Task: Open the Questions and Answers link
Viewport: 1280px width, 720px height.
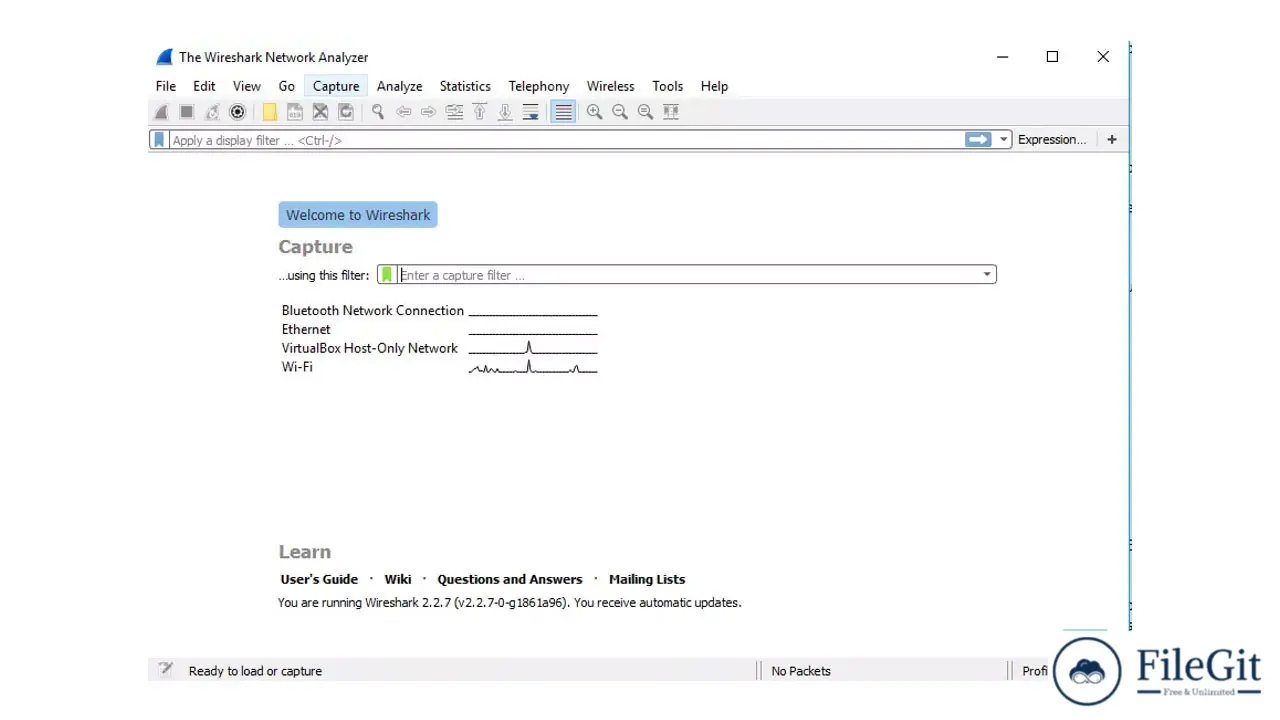Action: coord(510,579)
